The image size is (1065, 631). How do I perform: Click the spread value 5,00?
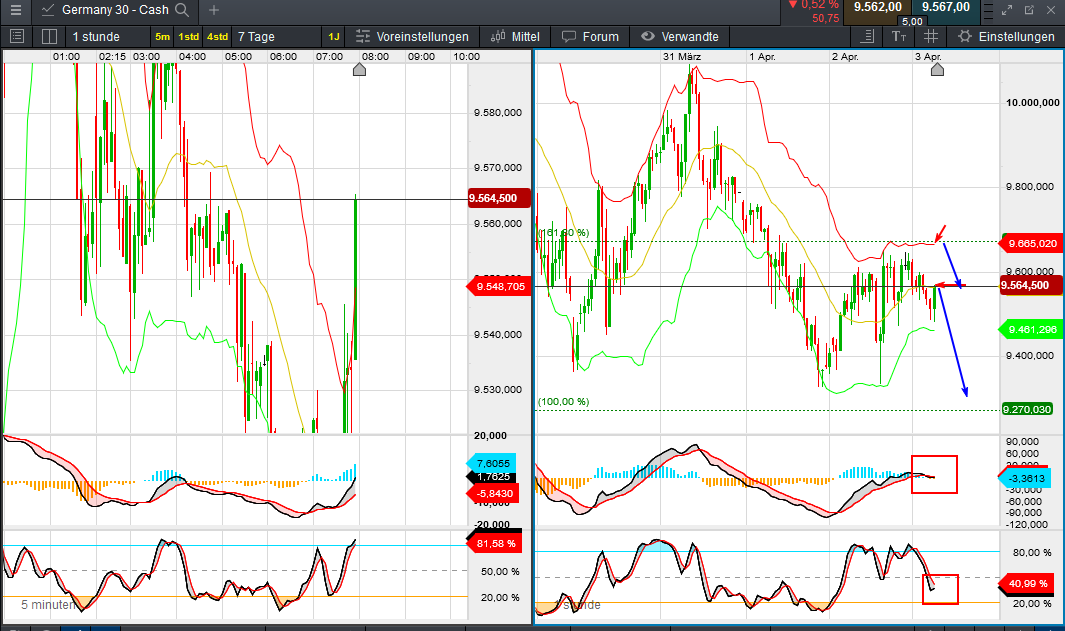[912, 22]
